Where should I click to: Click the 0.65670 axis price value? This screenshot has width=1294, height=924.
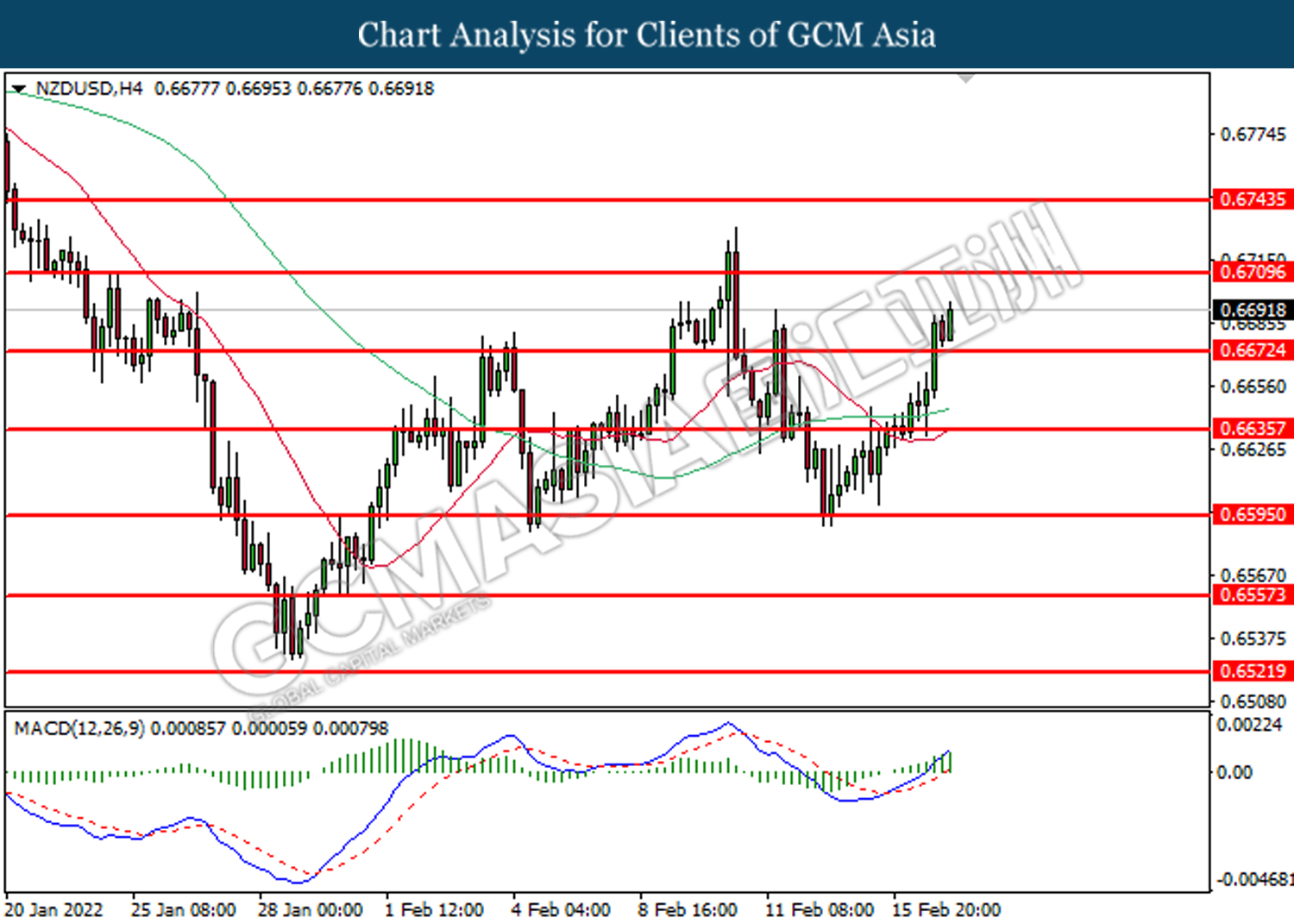pyautogui.click(x=1253, y=575)
